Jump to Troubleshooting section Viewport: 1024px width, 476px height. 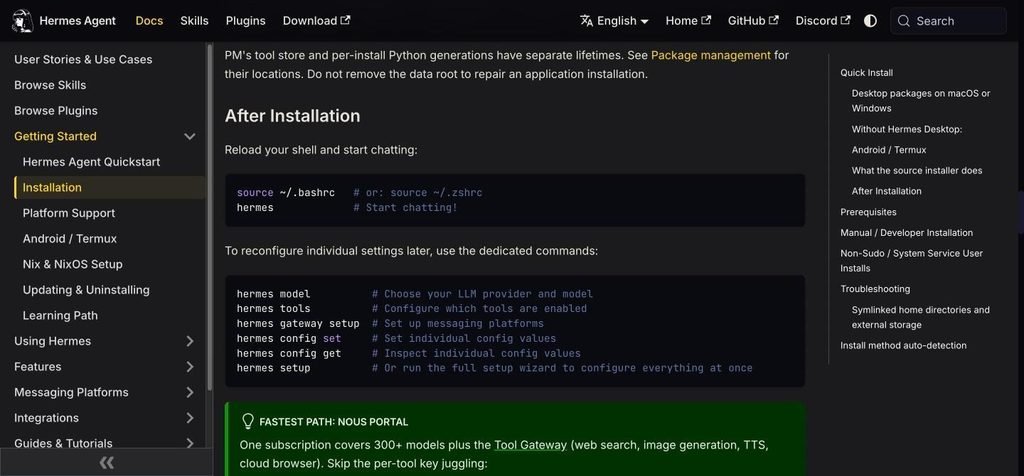tap(875, 289)
